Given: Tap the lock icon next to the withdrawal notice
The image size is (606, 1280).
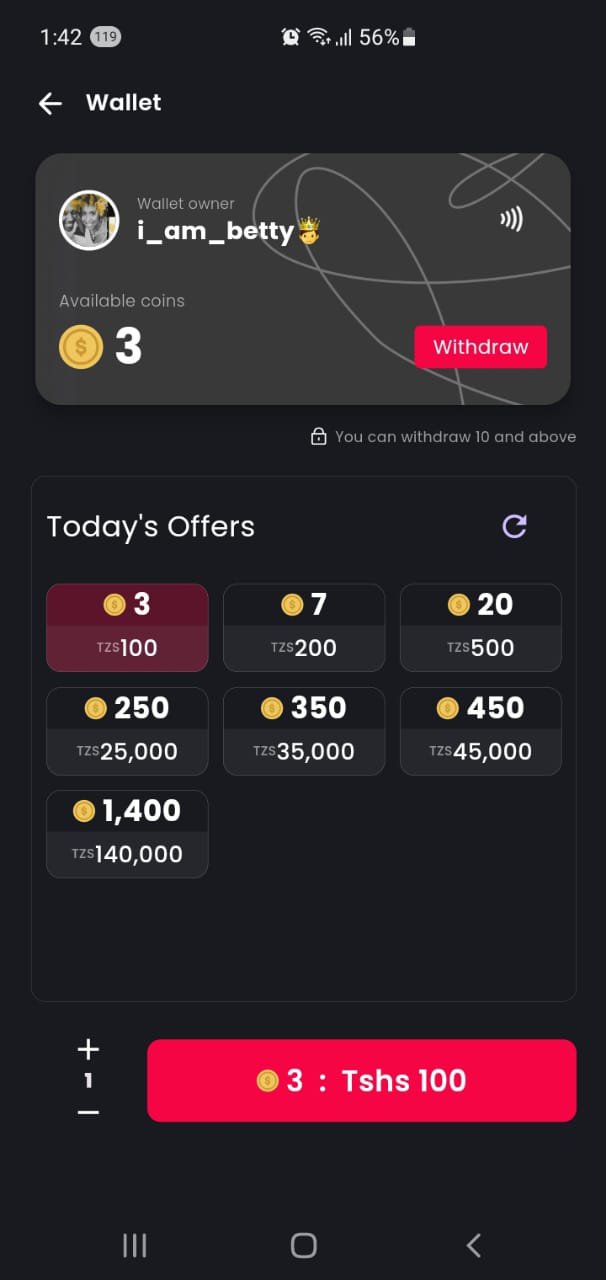Looking at the screenshot, I should click(x=318, y=437).
